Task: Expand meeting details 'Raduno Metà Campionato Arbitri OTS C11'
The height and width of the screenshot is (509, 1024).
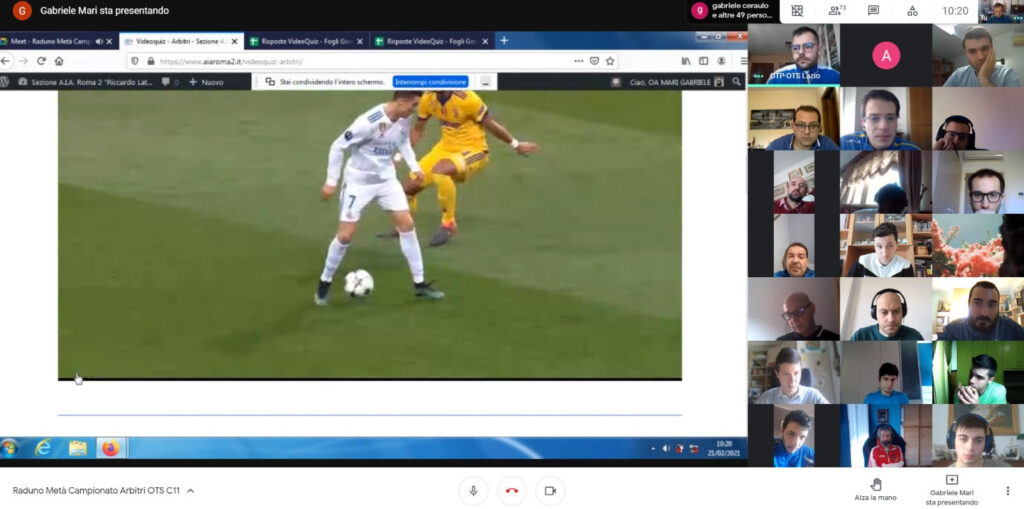Action: coord(103,491)
